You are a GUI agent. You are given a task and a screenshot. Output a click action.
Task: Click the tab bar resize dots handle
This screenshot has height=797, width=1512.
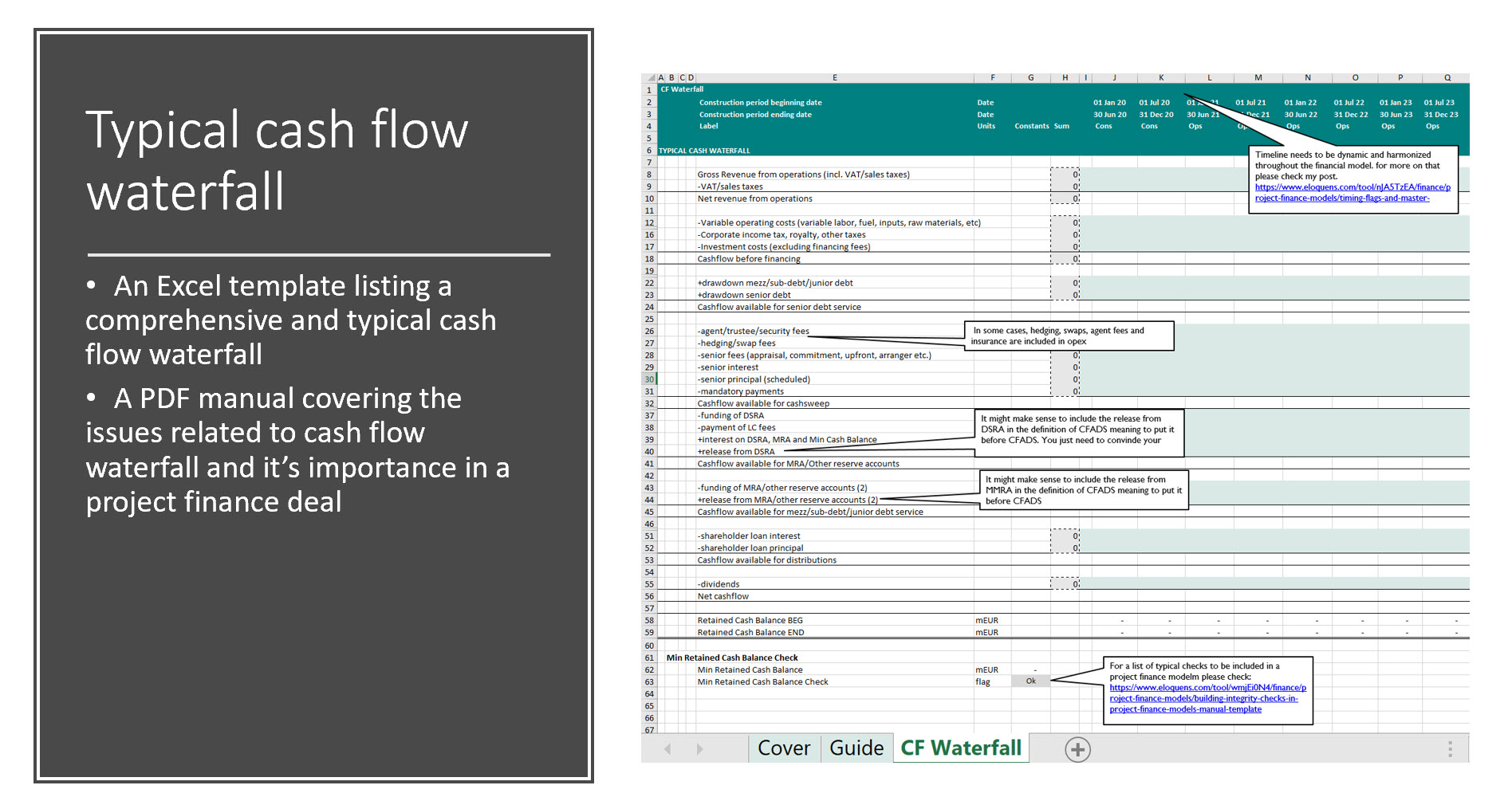point(1450,749)
